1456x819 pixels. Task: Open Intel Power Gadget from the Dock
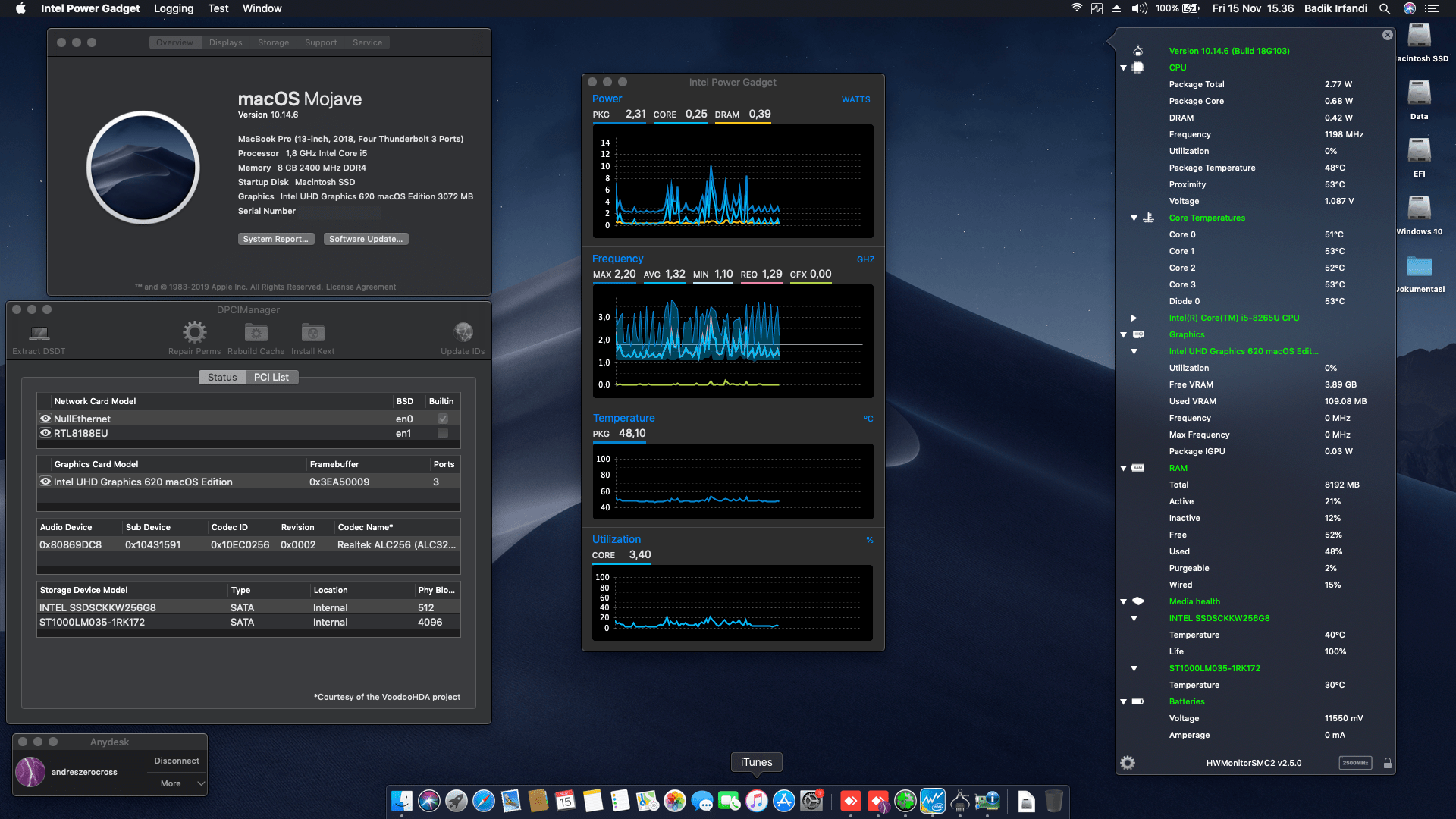tap(932, 801)
